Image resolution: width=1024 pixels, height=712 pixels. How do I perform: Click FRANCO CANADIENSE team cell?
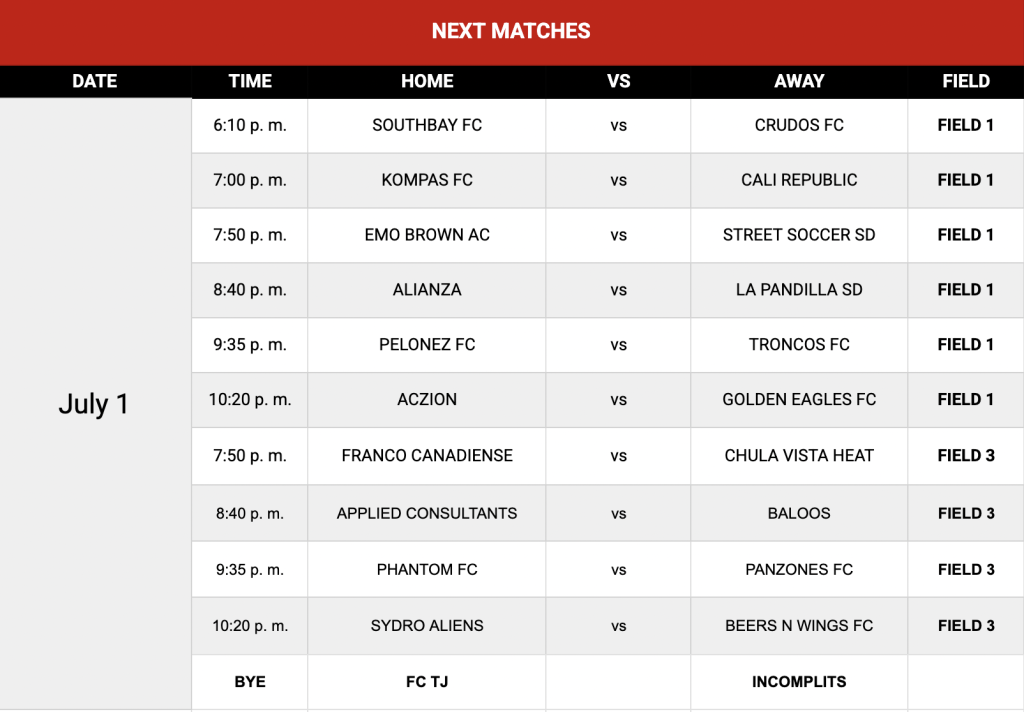pyautogui.click(x=427, y=456)
